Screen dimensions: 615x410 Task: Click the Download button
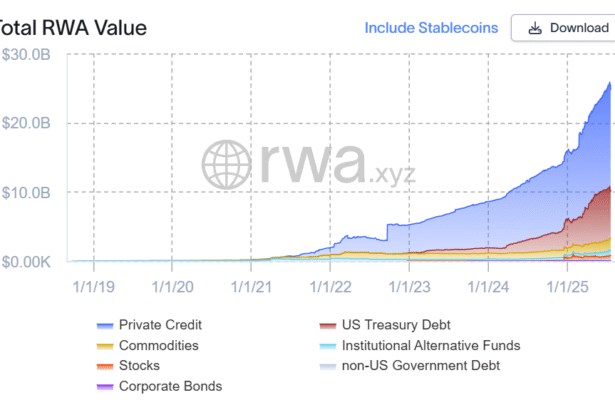pos(562,28)
